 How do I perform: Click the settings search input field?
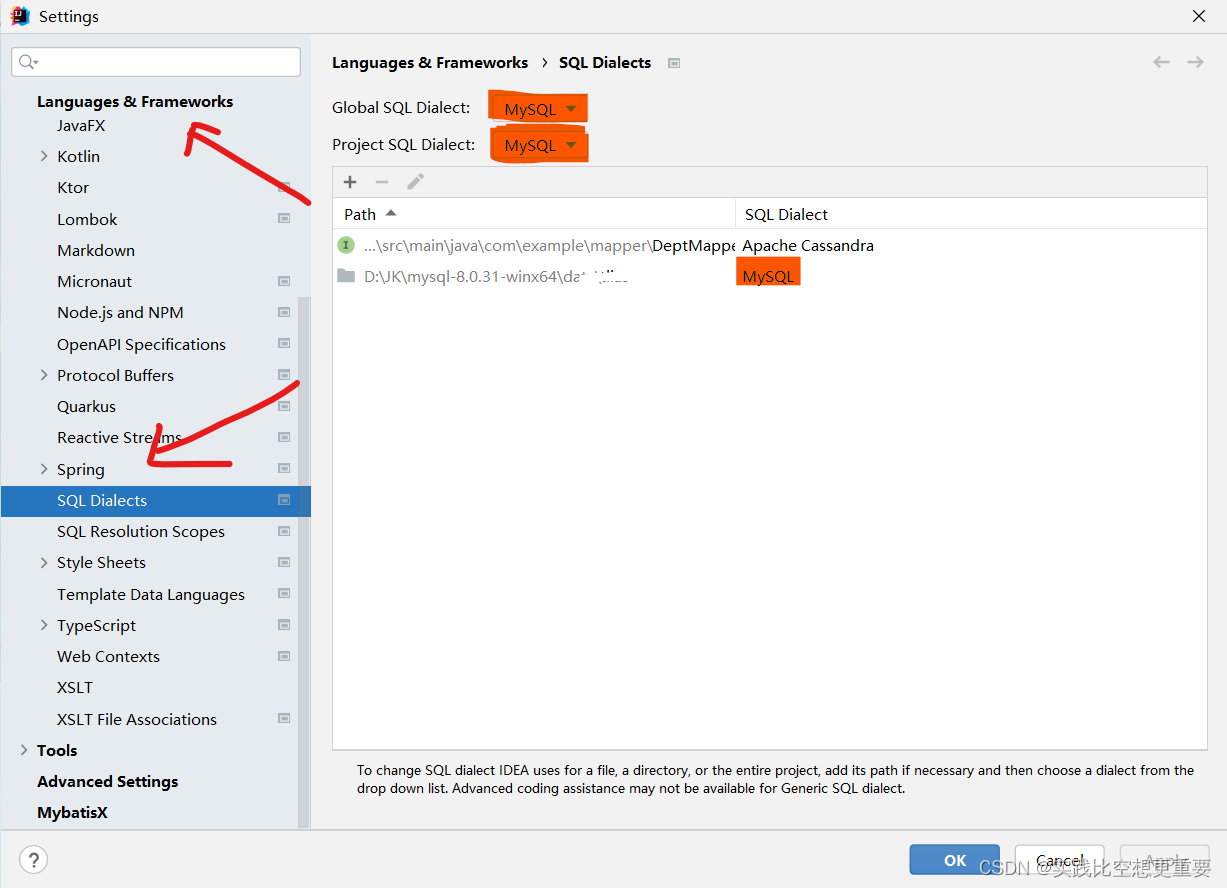pos(156,62)
